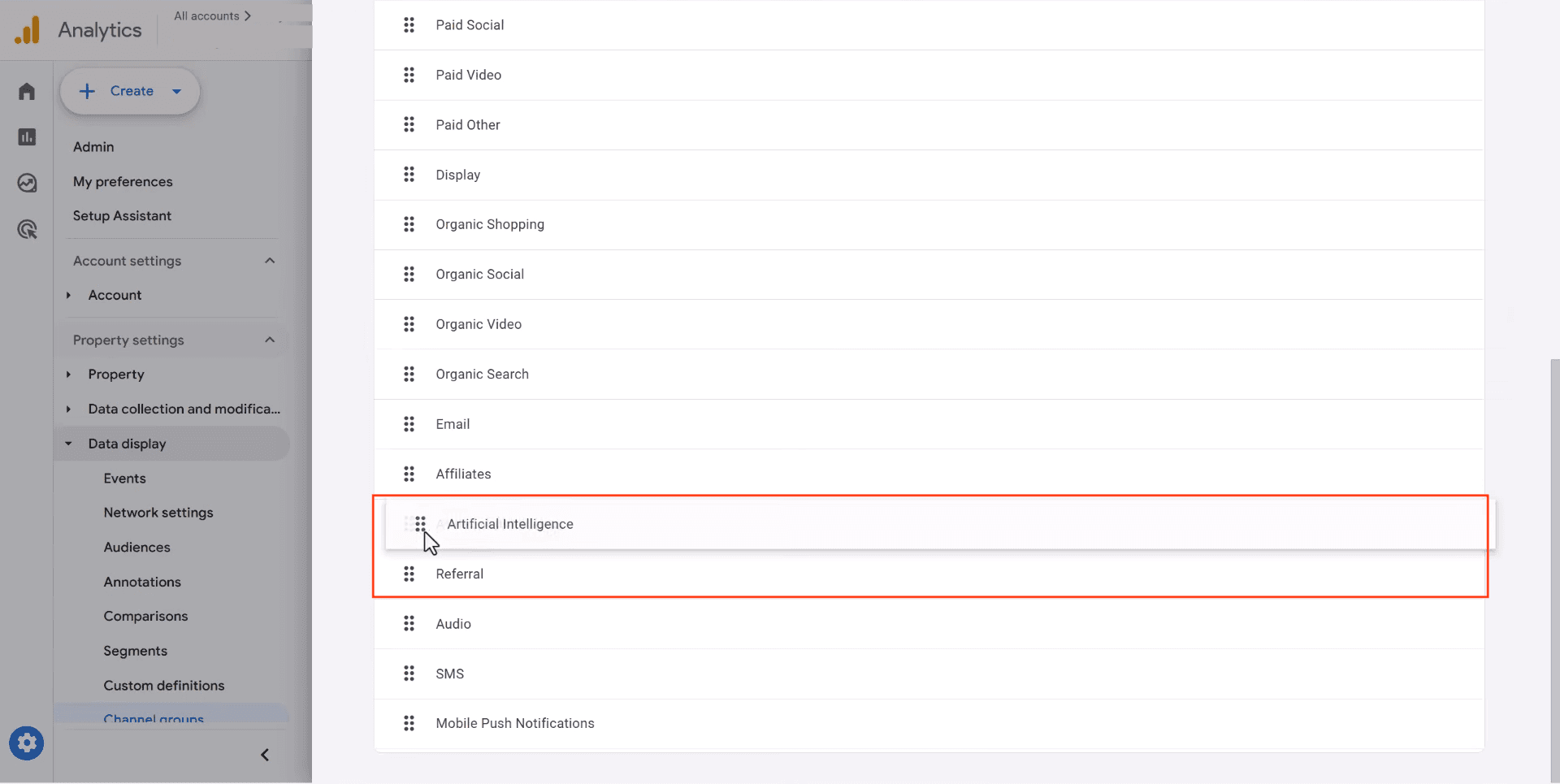
Task: Open the Channel groups section
Action: [154, 718]
